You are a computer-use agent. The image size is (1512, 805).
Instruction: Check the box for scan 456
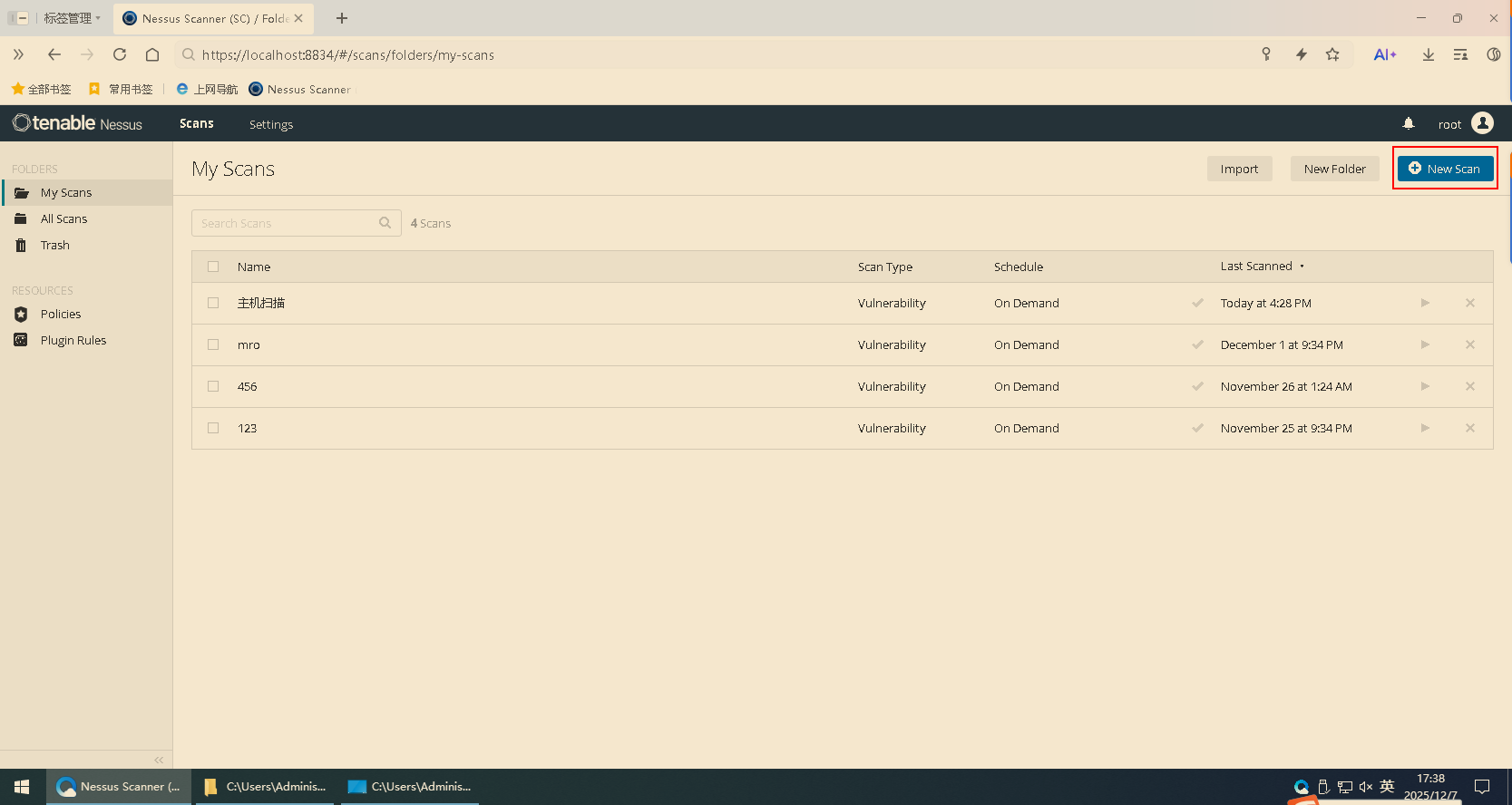[x=213, y=386]
